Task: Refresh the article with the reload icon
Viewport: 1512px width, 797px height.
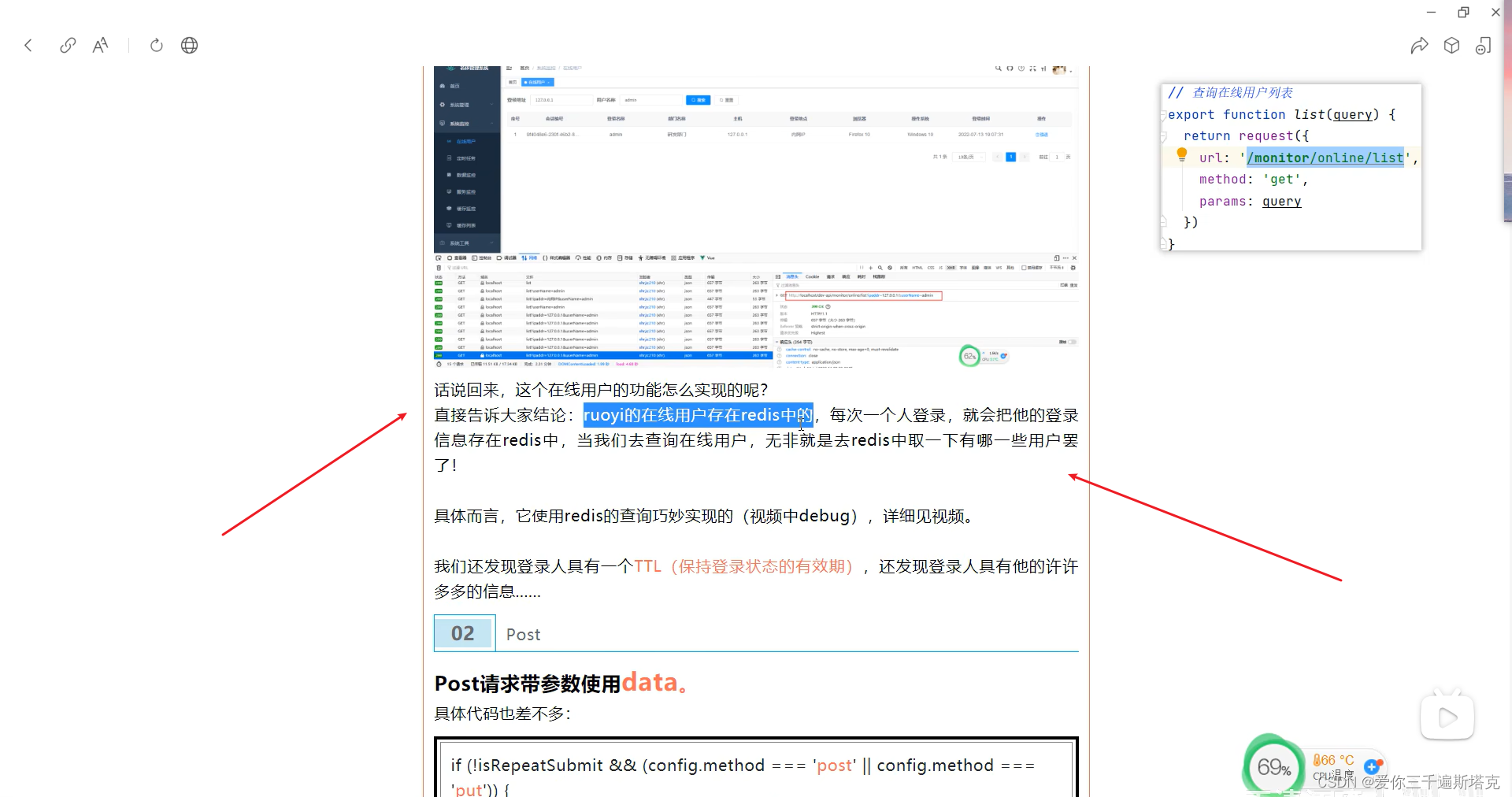Action: [157, 46]
